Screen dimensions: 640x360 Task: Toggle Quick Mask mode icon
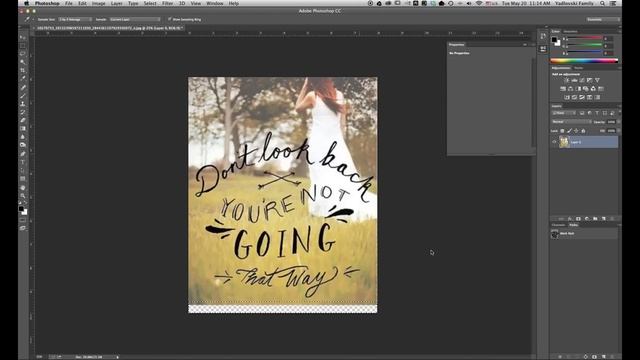point(23,220)
